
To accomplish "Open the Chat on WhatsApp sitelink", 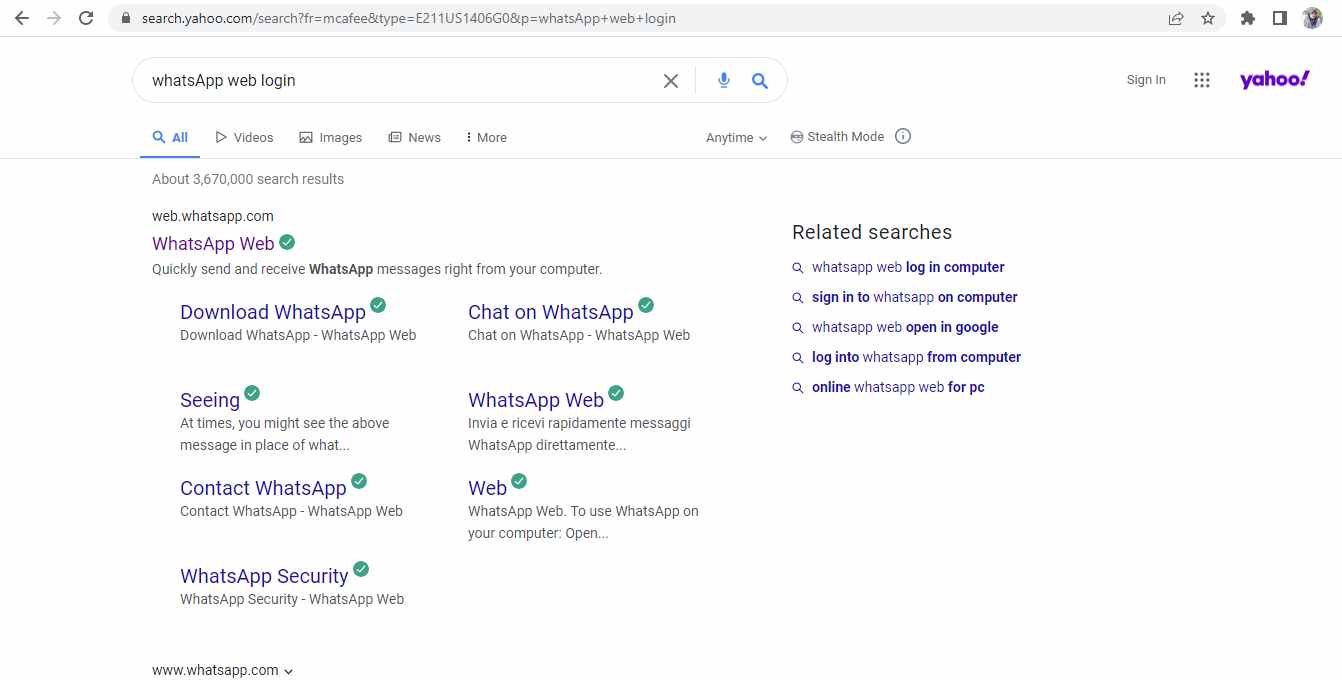I will 551,312.
